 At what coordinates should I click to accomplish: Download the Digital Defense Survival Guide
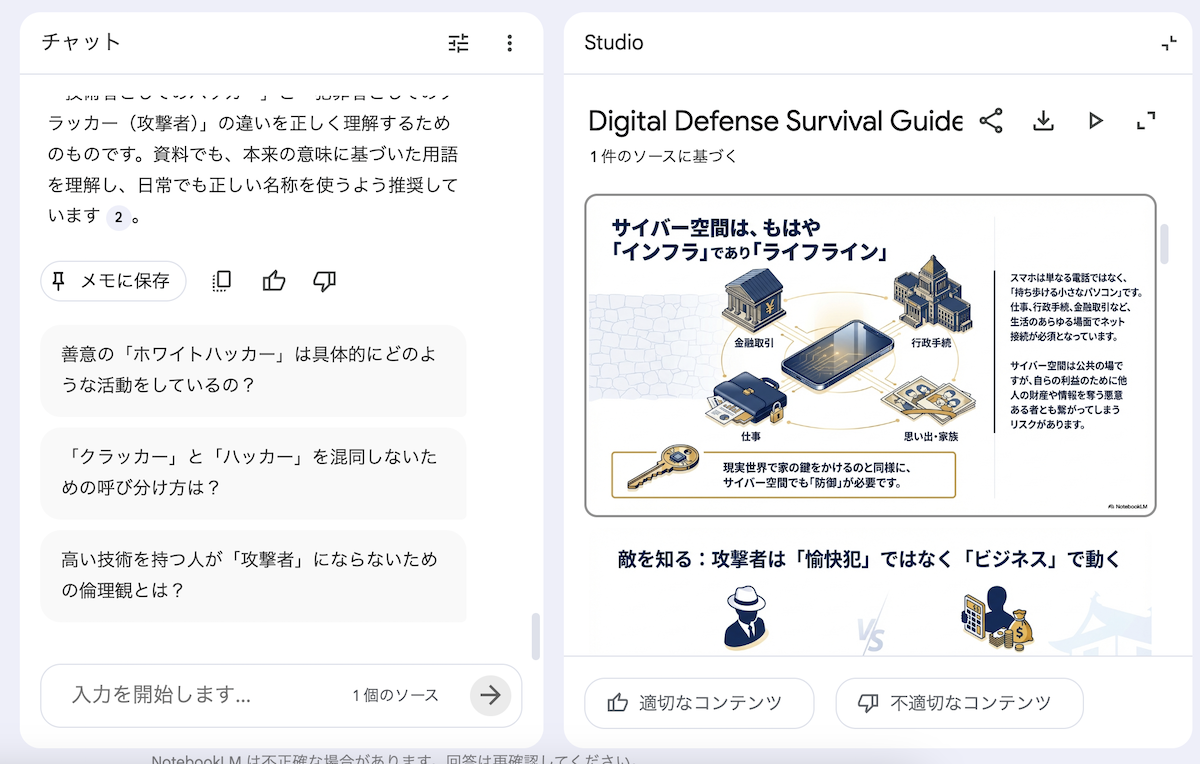1043,121
